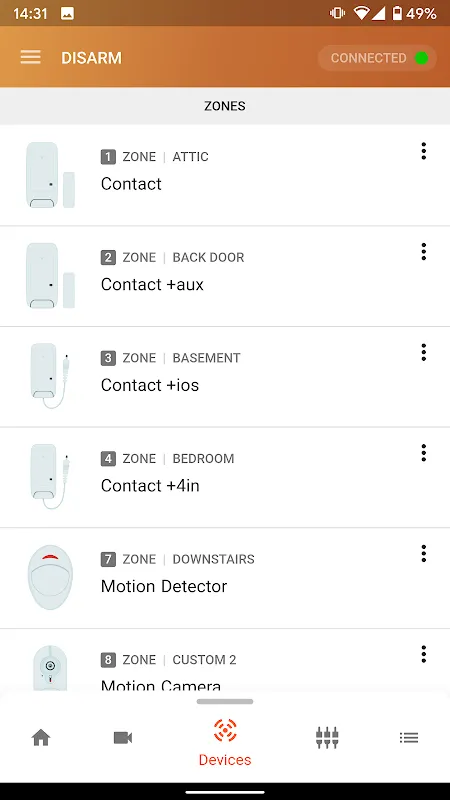Select the Attic door contact sensor image

click(x=51, y=175)
